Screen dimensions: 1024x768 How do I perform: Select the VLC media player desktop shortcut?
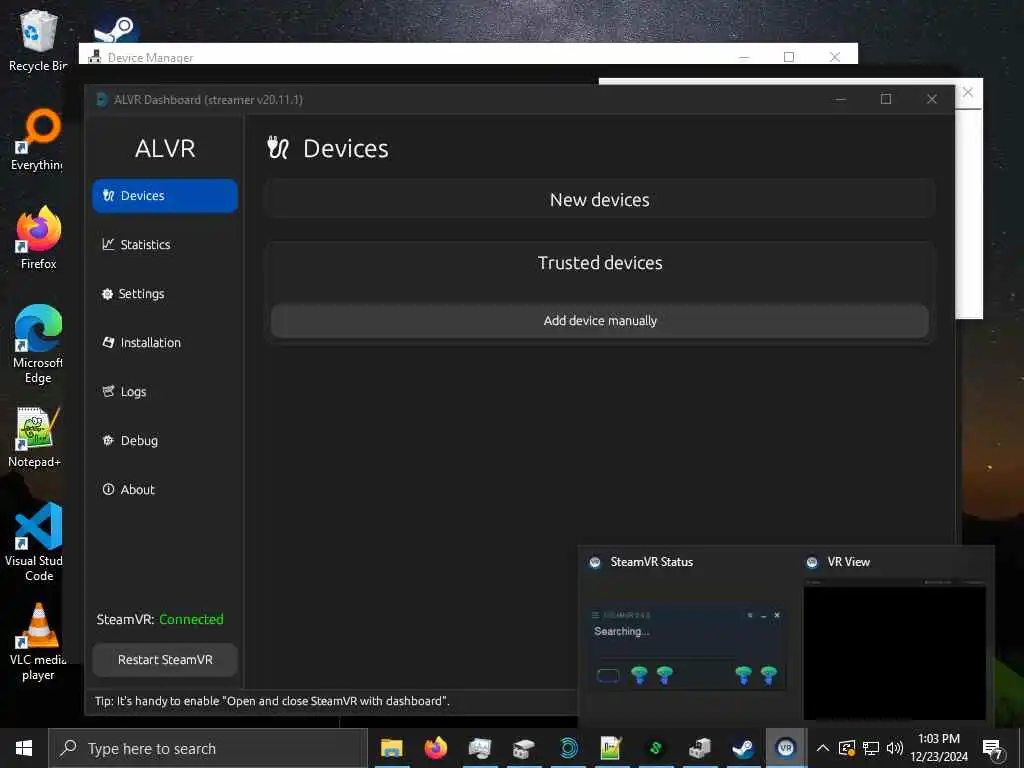[38, 642]
